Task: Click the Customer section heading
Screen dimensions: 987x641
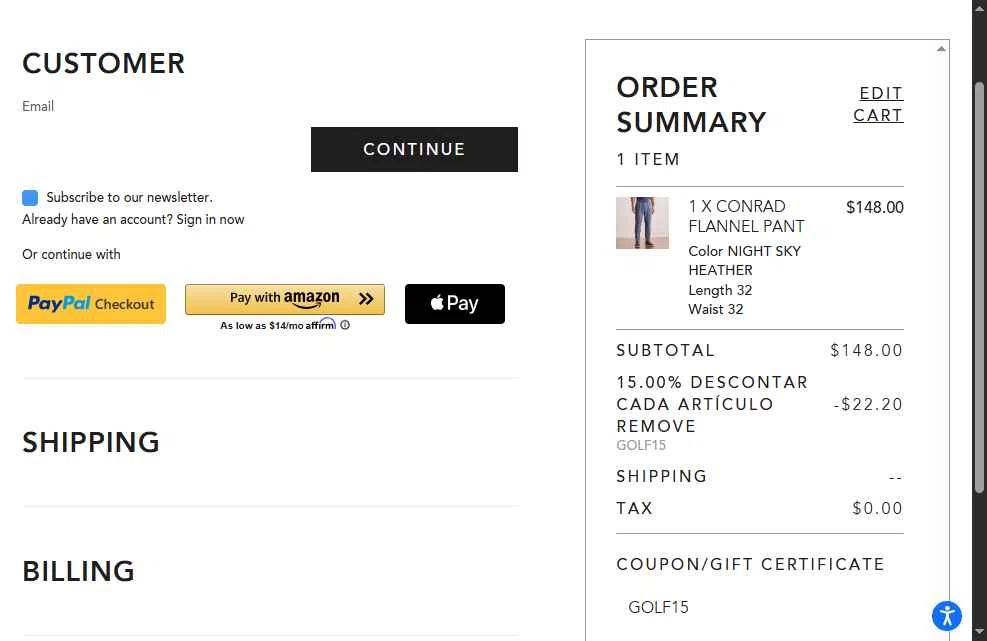Action: pos(103,64)
